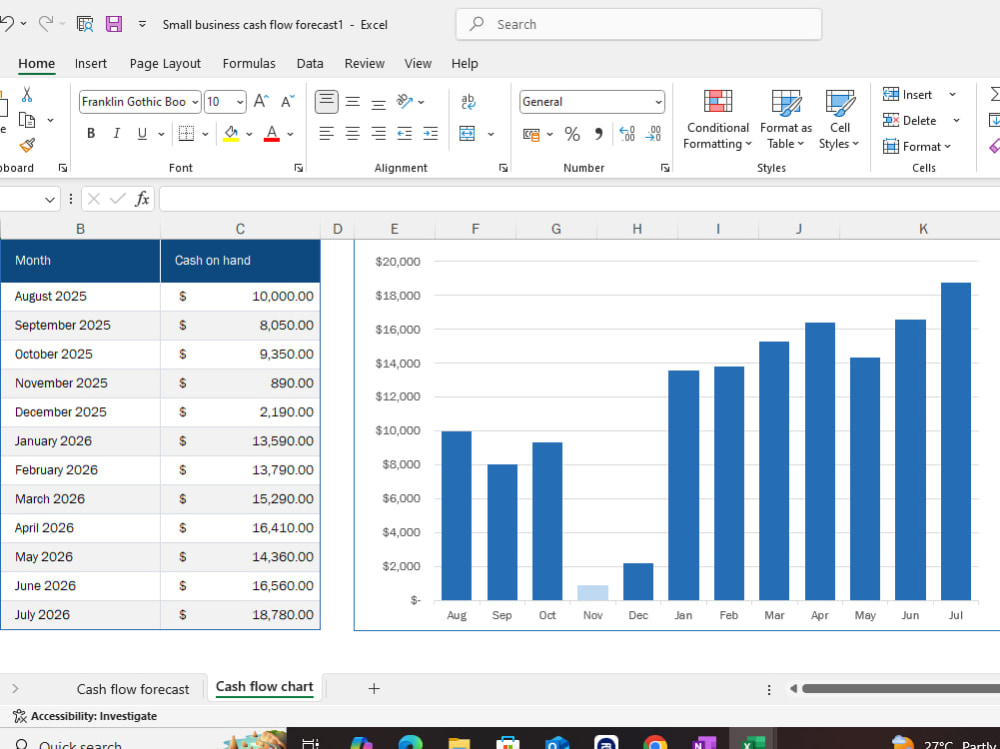Toggle Middle Align alignment
The width and height of the screenshot is (1000, 749).
pos(353,101)
